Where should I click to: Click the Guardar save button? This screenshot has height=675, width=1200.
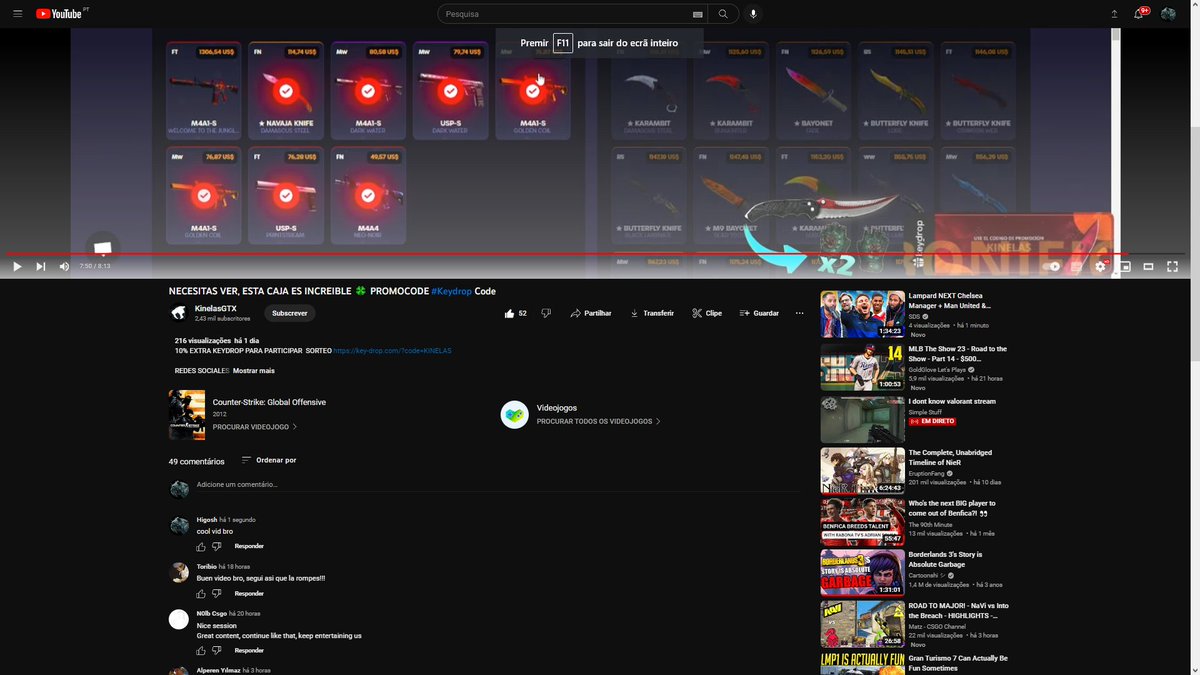pyautogui.click(x=759, y=313)
